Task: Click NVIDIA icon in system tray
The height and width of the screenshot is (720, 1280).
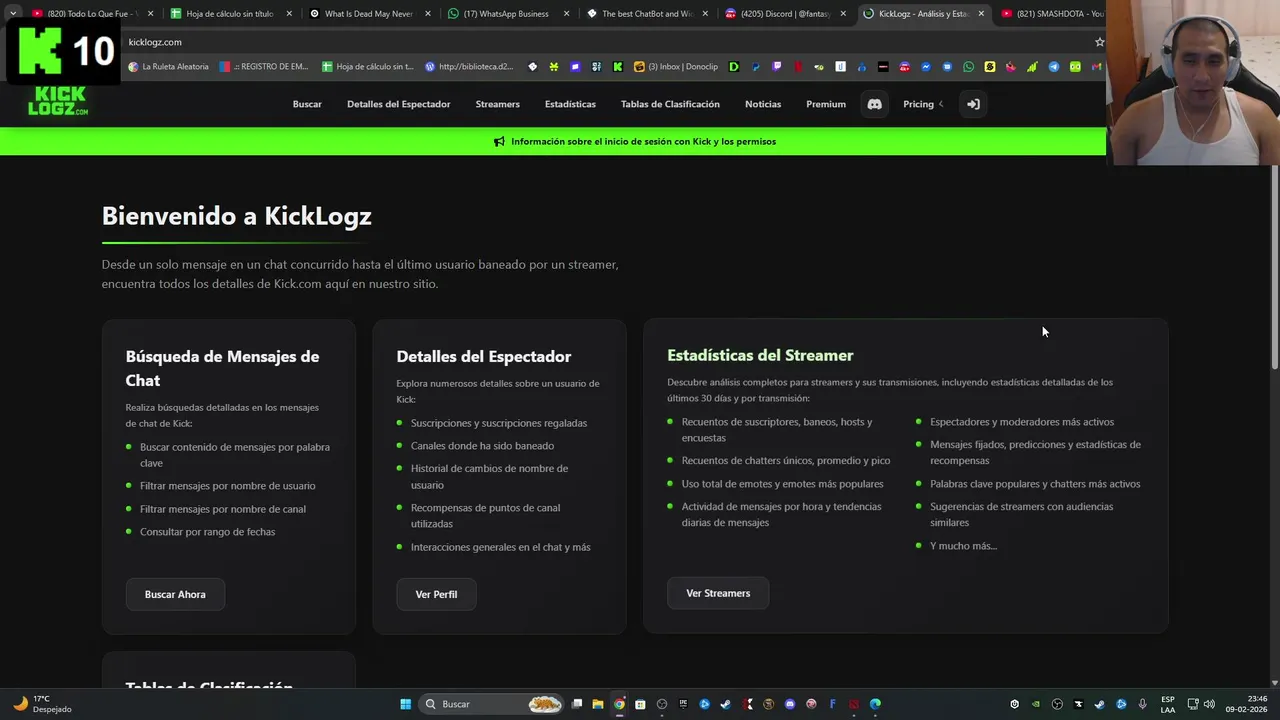Action: (1035, 704)
